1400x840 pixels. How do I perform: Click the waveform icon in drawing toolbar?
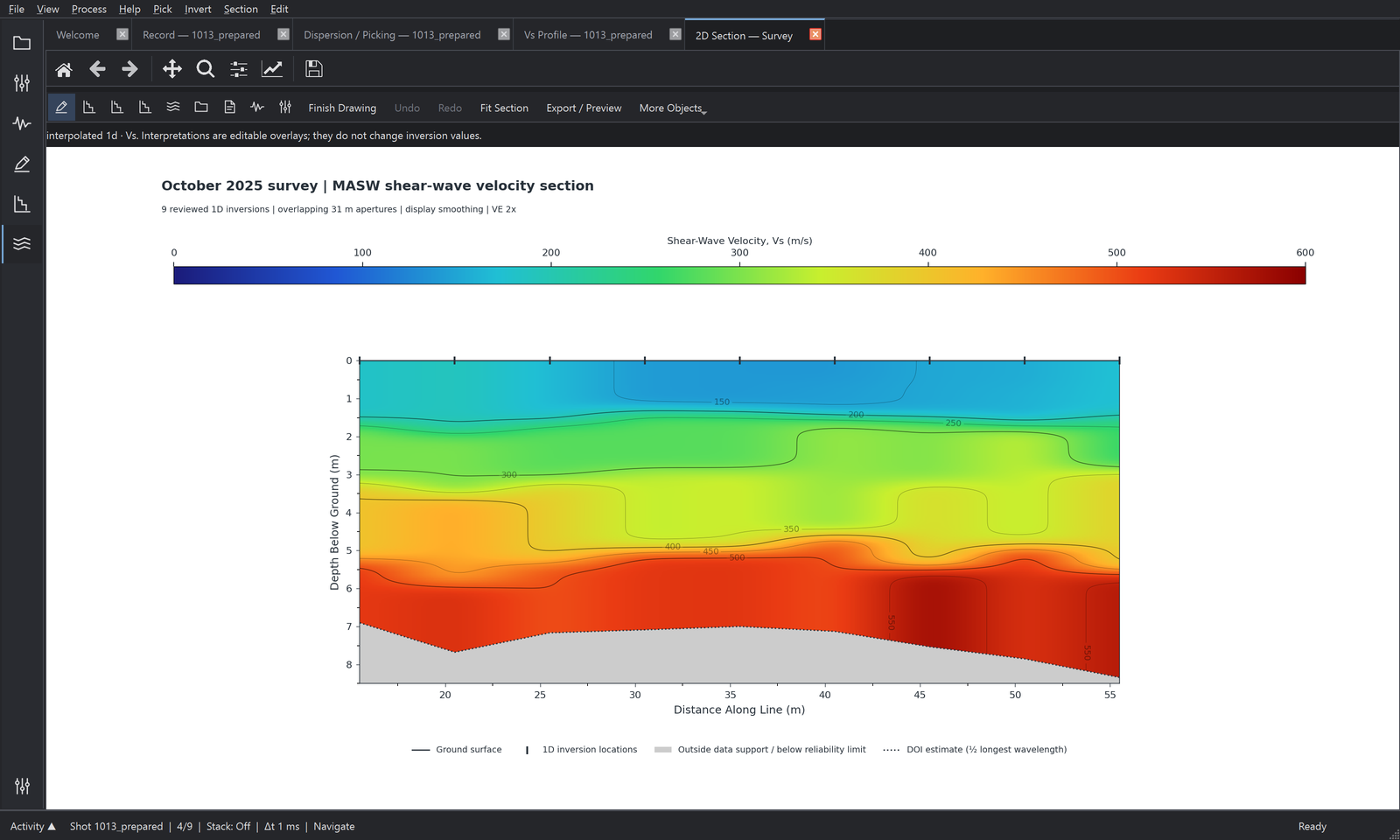coord(257,108)
